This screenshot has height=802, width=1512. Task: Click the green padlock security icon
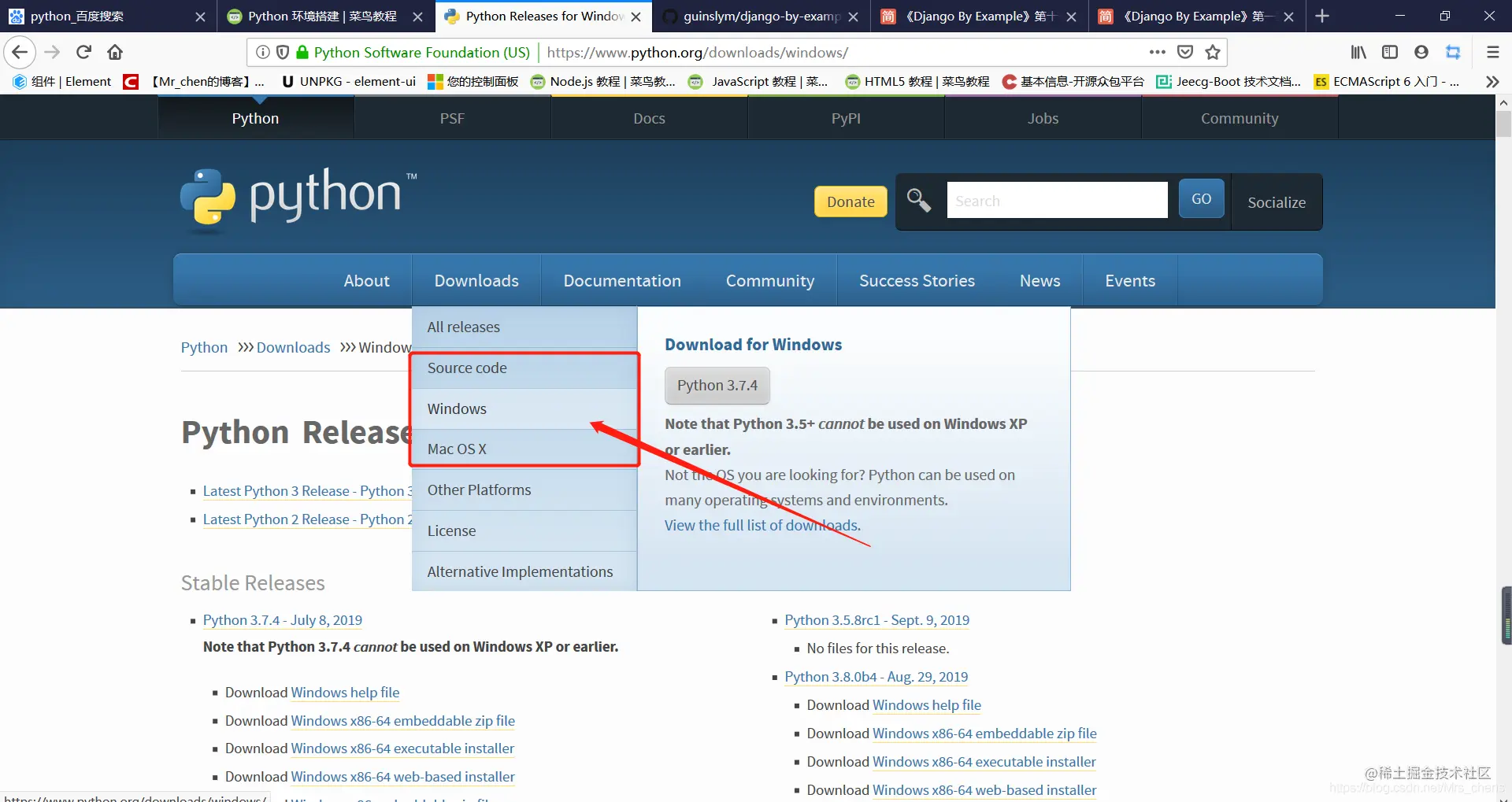[x=302, y=53]
